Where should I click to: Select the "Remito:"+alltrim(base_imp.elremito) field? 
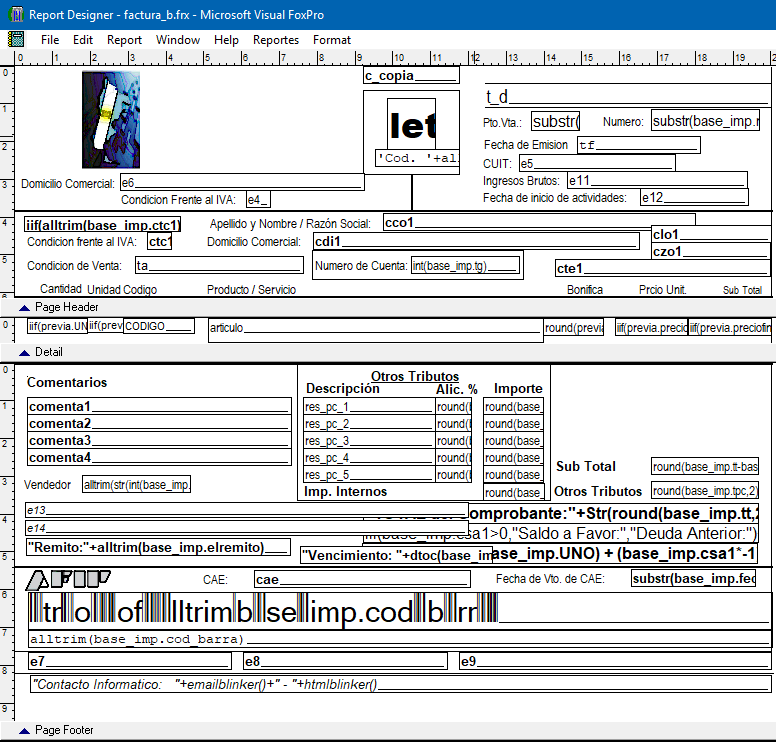pyautogui.click(x=158, y=547)
